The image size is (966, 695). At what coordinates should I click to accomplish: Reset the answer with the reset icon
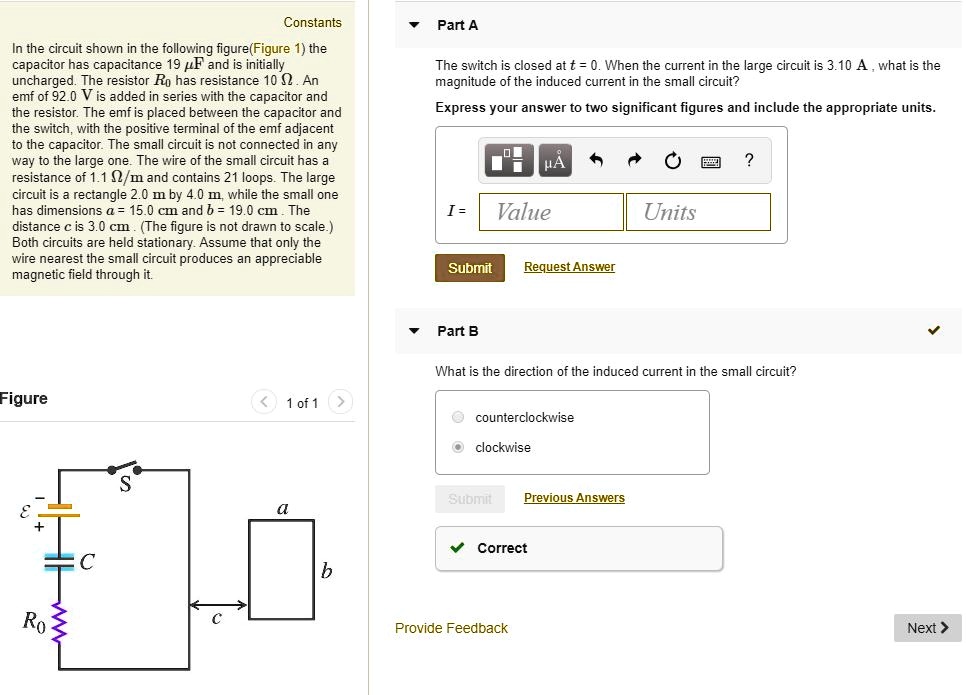(672, 160)
